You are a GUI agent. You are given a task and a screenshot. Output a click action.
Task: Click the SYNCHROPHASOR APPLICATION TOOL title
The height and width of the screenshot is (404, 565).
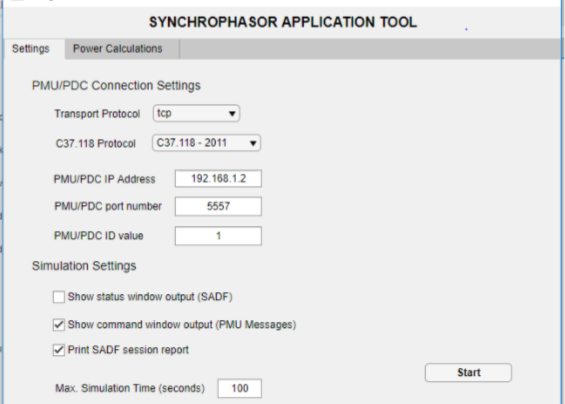pos(283,22)
